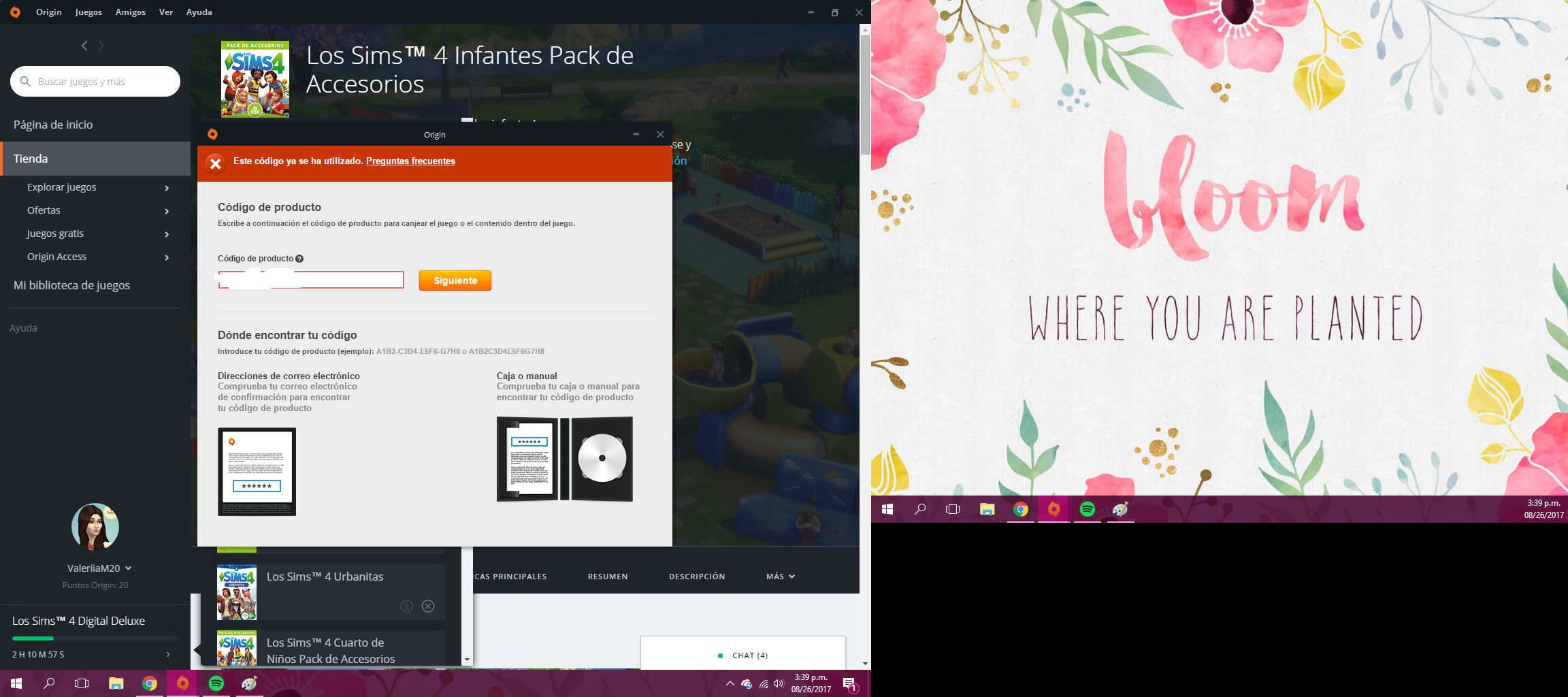
Task: Click the Los Sims 4 Urbanitas thumbnail
Action: pos(237,592)
